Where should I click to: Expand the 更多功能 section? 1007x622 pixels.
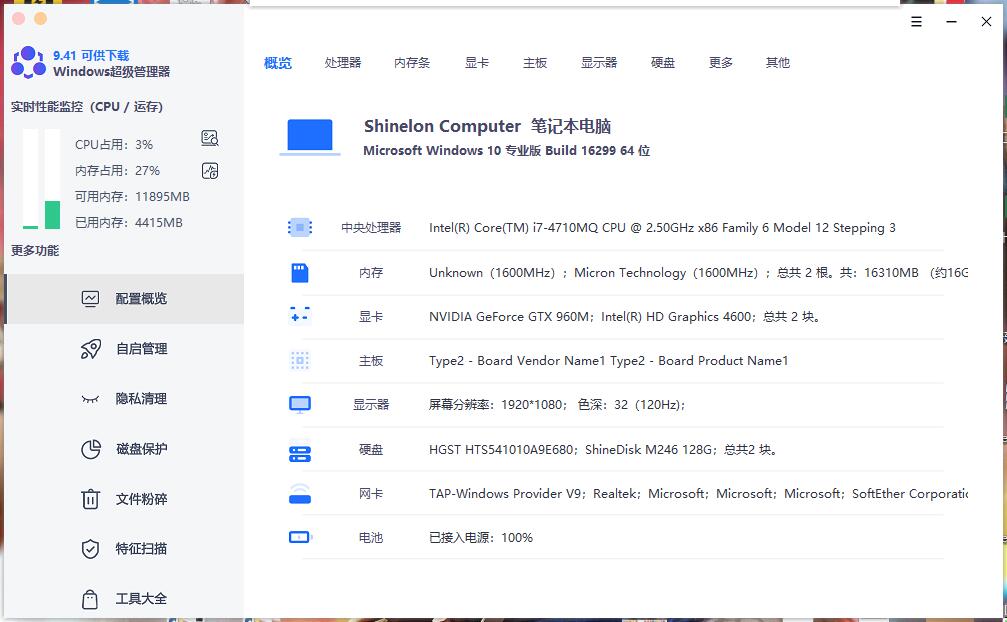click(35, 251)
